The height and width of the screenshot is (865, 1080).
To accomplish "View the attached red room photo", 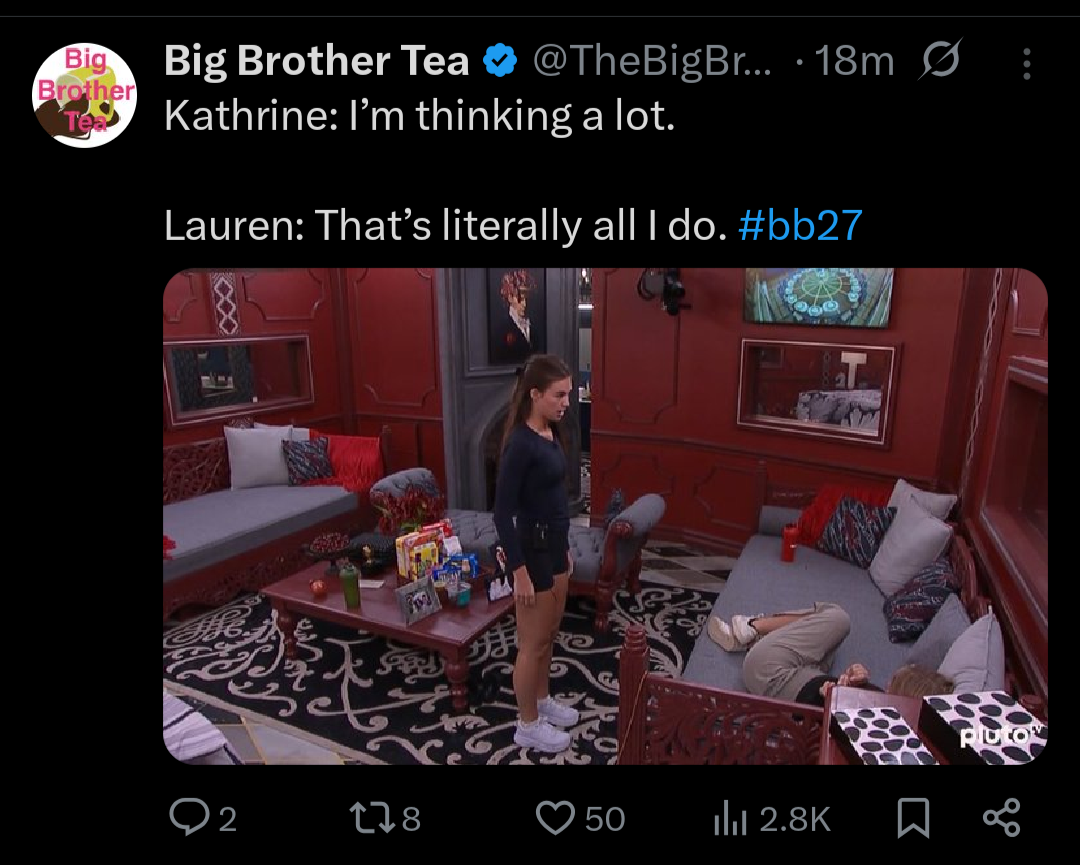I will [605, 516].
